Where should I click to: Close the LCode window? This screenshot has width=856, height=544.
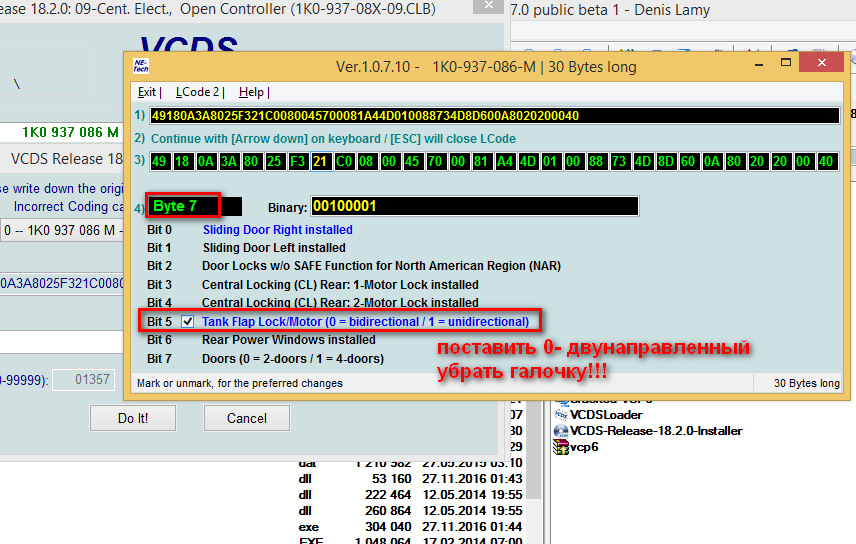click(822, 63)
